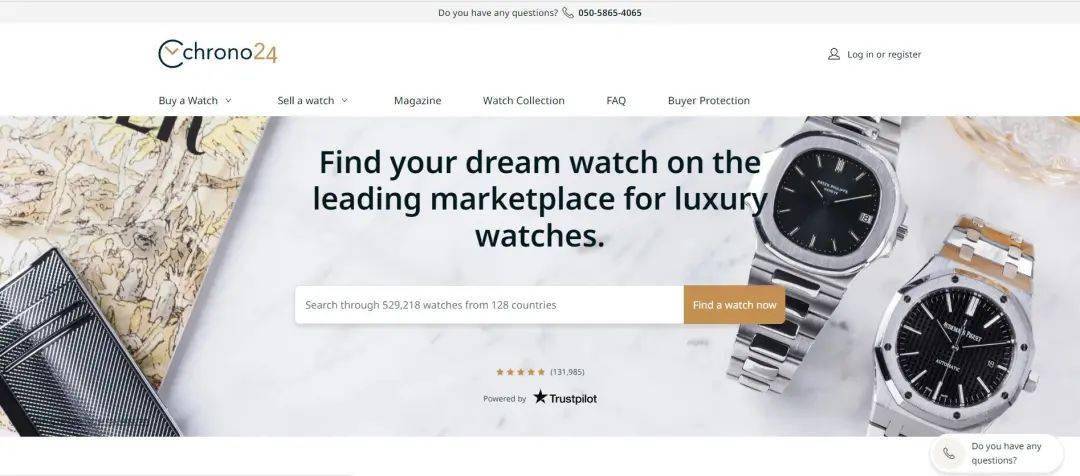Click the five-star rating icons

521,372
